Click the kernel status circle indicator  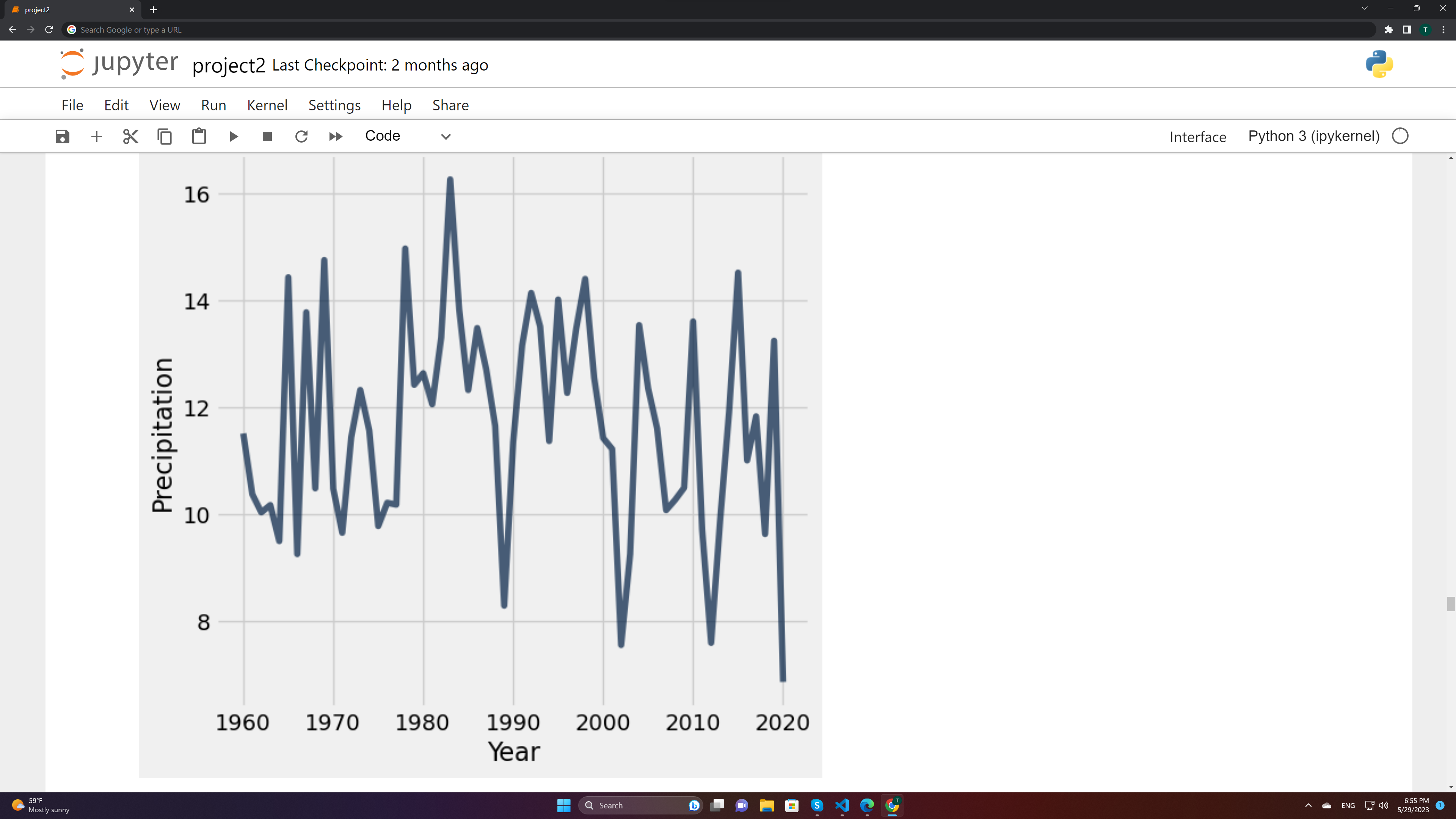pos(1400,136)
